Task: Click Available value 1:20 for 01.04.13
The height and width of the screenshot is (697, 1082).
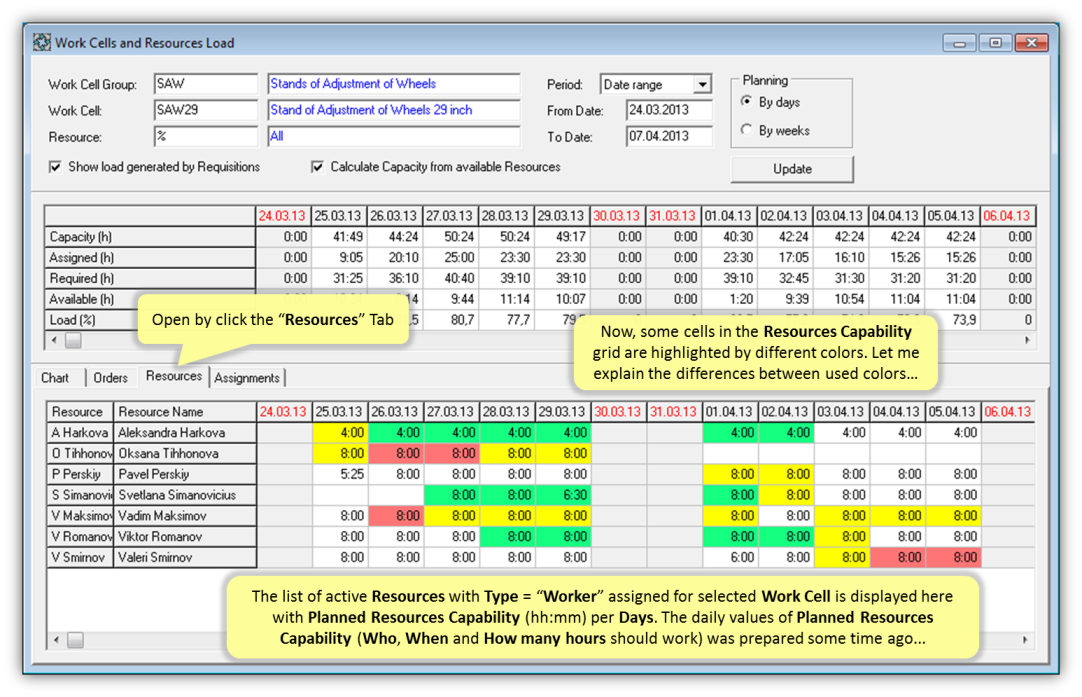Action: pyautogui.click(x=728, y=299)
